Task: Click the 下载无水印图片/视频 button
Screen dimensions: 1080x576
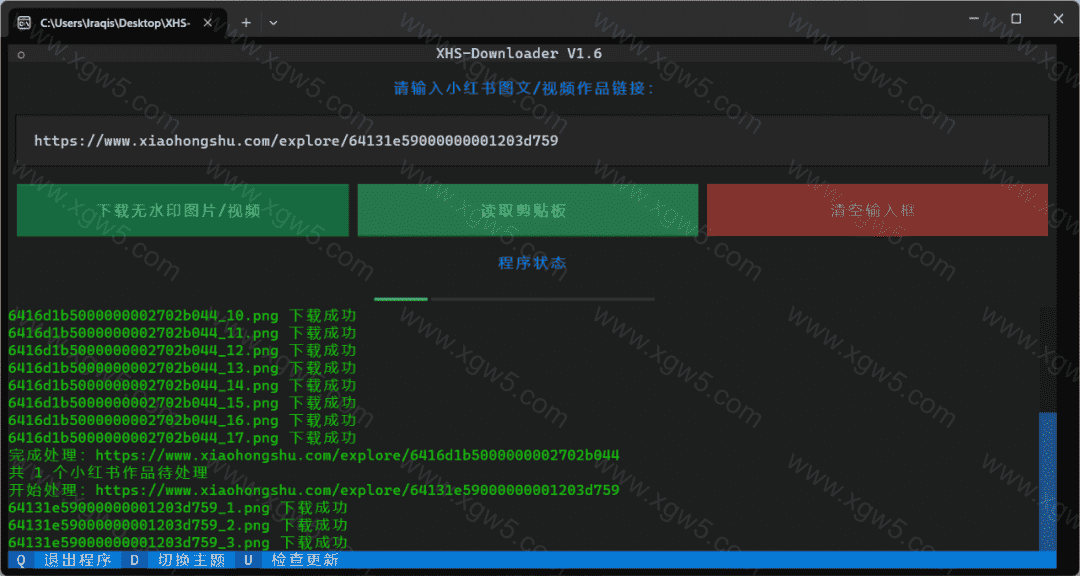Action: tap(183, 210)
